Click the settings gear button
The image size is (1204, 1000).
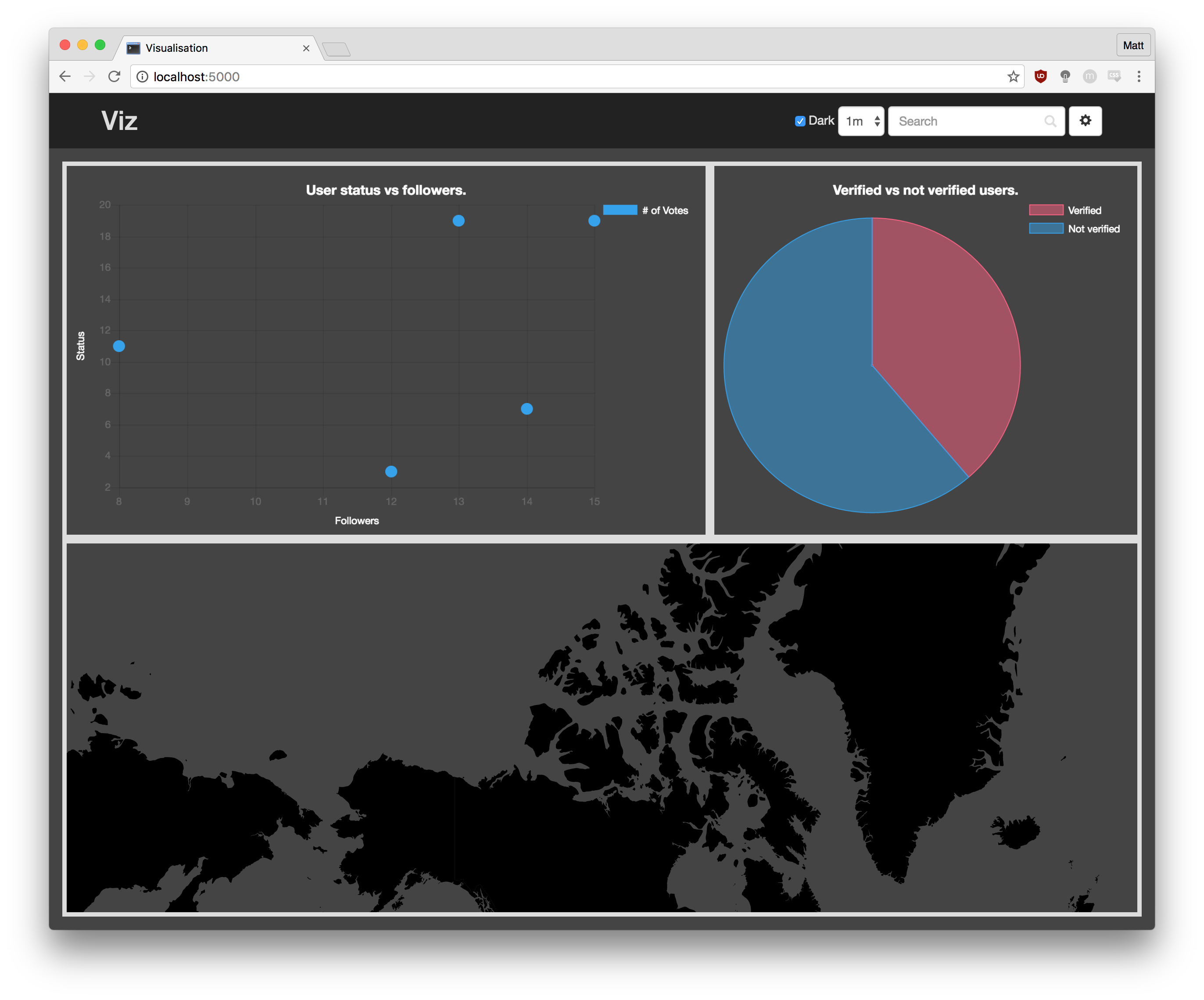point(1085,121)
